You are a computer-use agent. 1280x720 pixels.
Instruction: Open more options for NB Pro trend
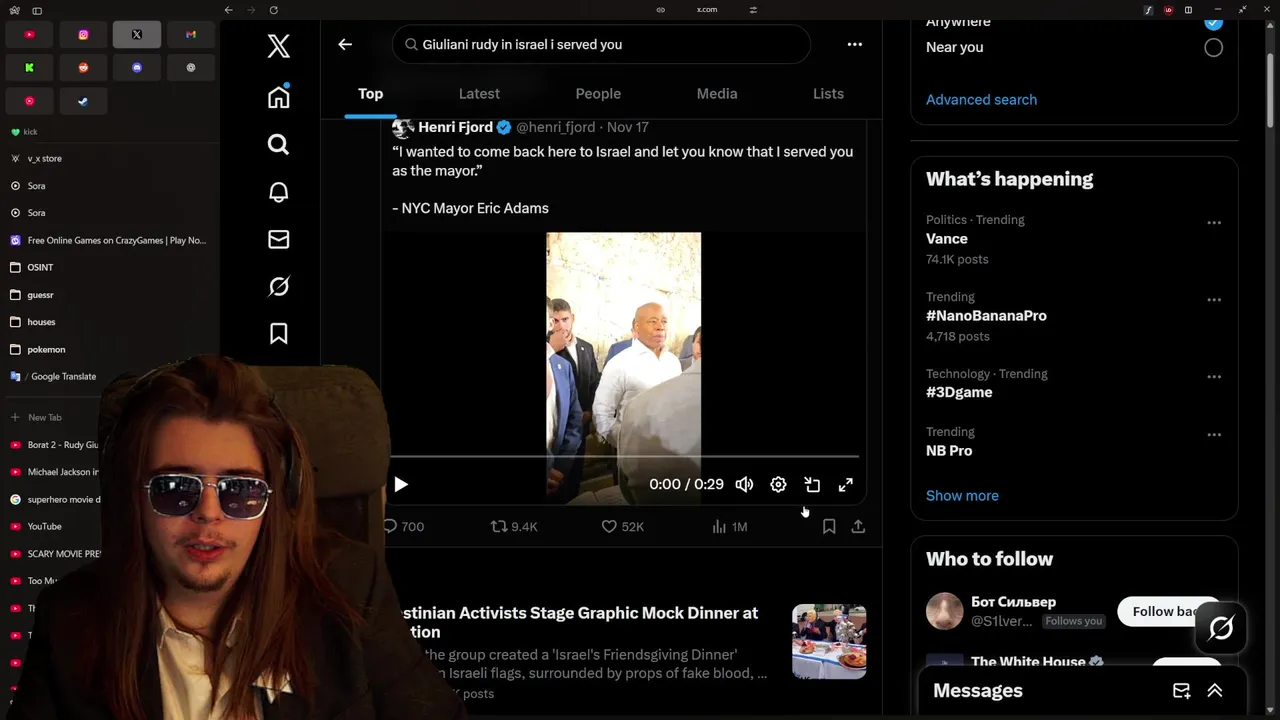1214,435
